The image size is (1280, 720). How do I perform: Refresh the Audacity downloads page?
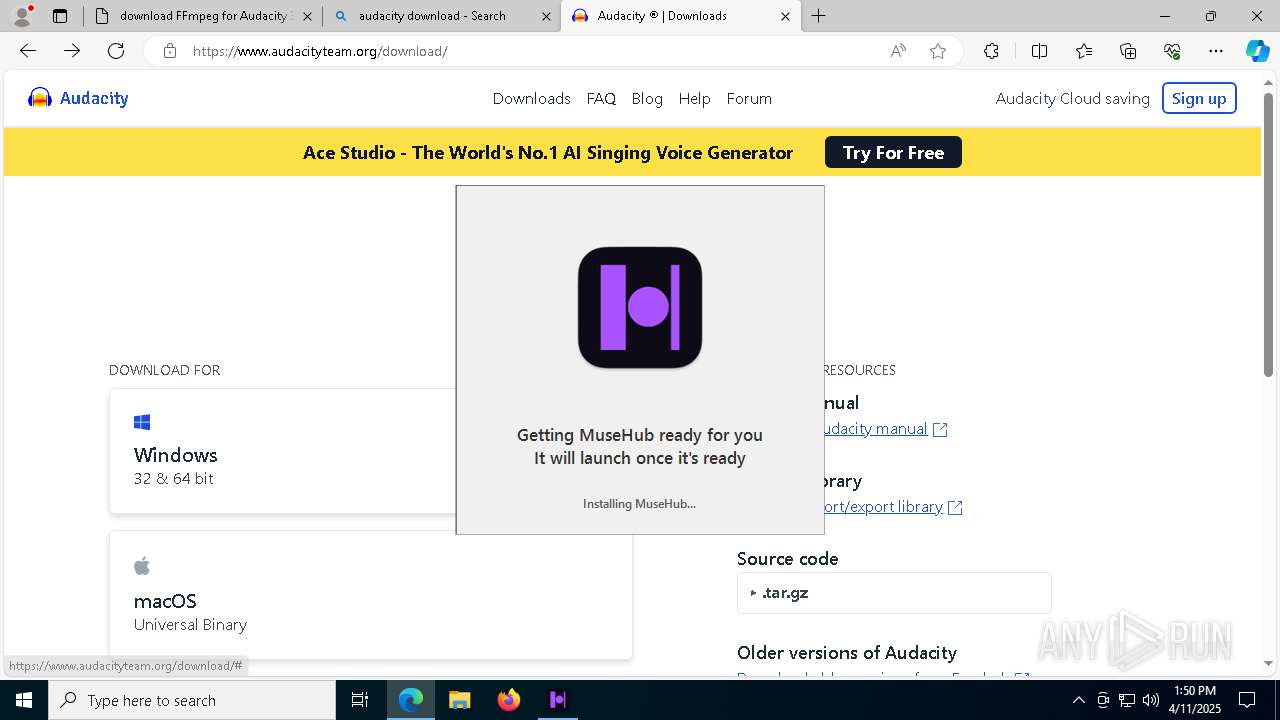[116, 51]
